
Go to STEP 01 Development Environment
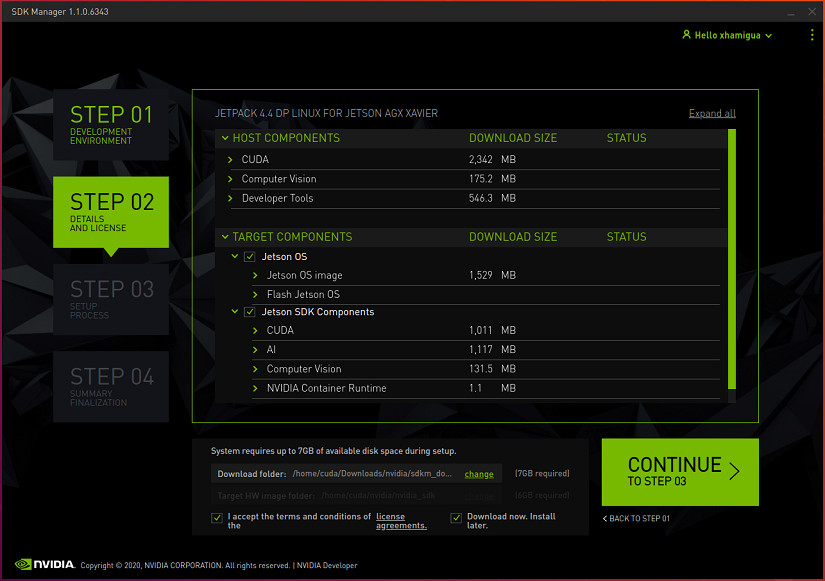pos(111,125)
